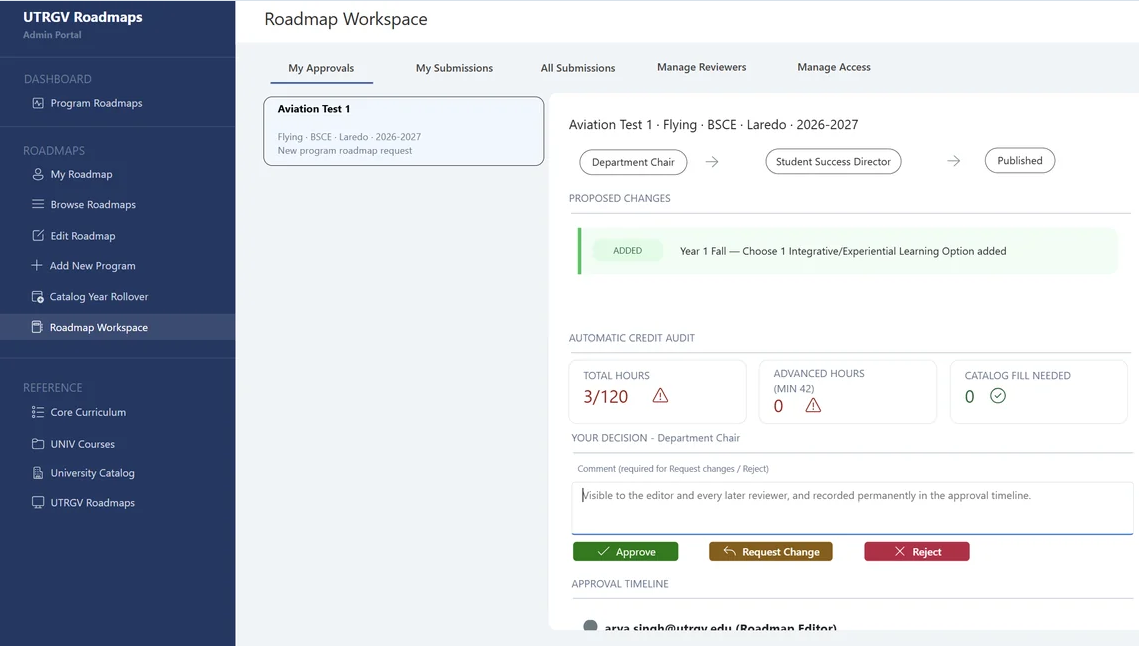Click the Catalog Year Rollover icon
Screen dimensions: 1139x647
[38, 296]
